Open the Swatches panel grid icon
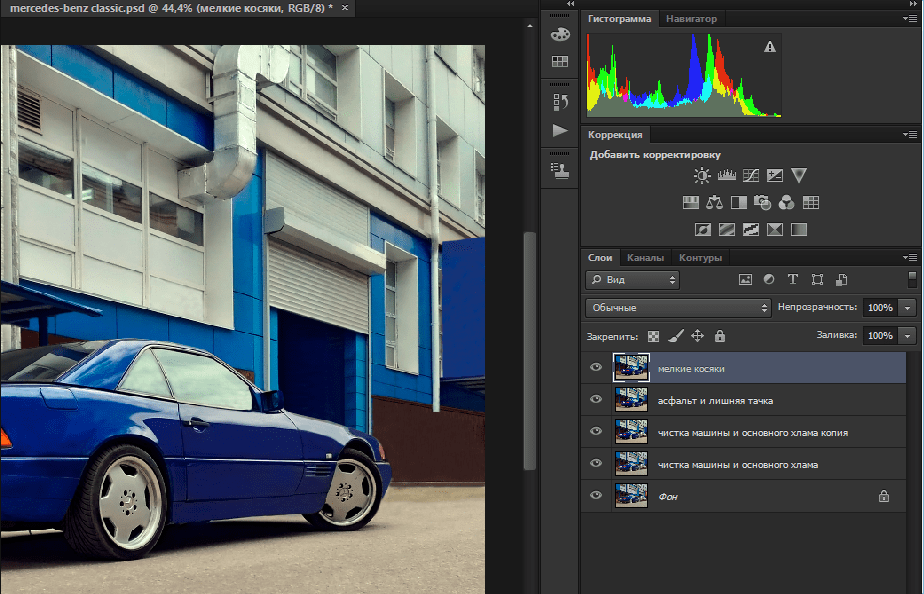 (560, 61)
